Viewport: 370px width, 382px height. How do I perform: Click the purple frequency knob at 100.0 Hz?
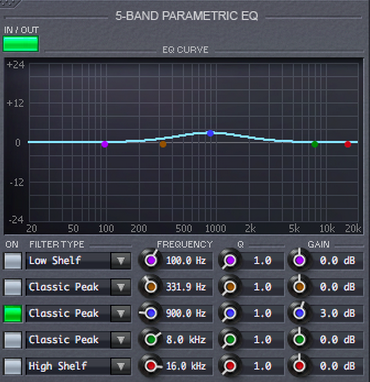[151, 260]
